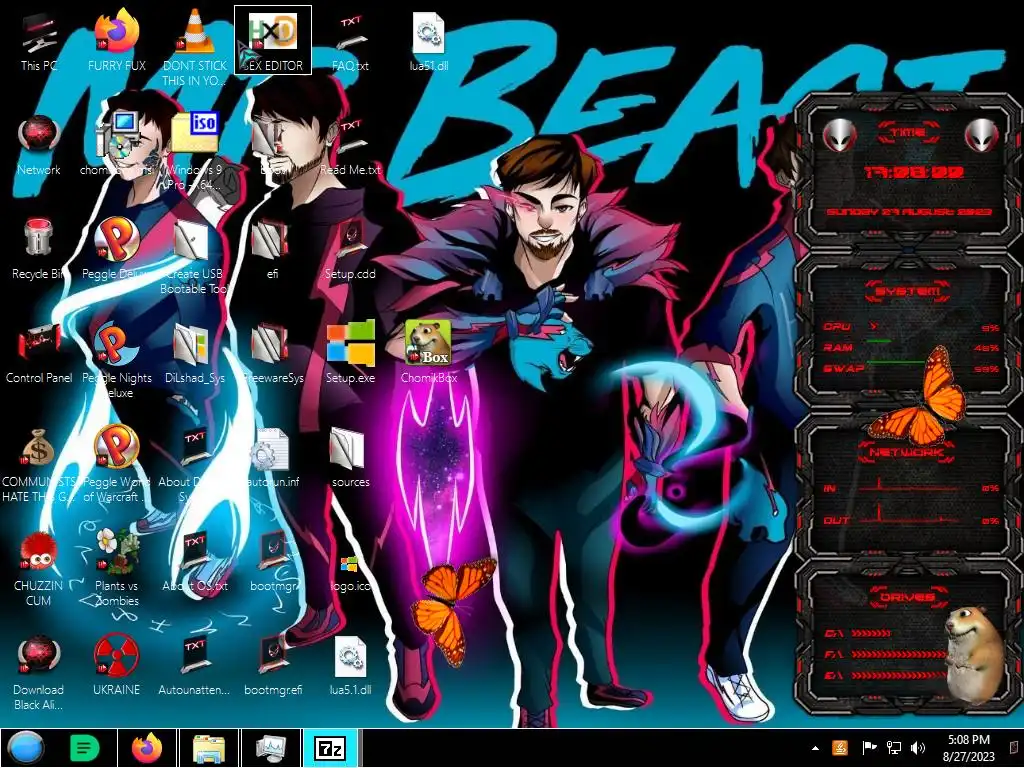Open the Recycle Bin
Viewport: 1024px width, 768px height.
tap(39, 249)
